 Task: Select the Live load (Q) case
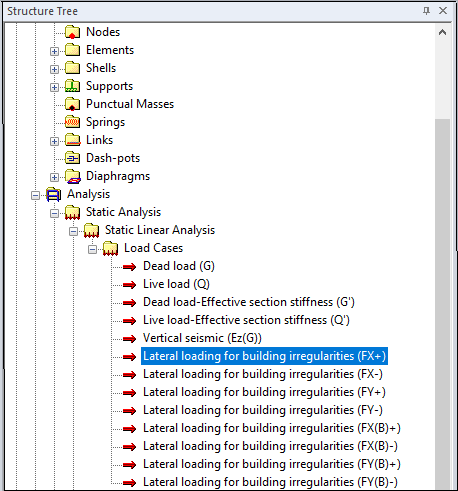(176, 284)
